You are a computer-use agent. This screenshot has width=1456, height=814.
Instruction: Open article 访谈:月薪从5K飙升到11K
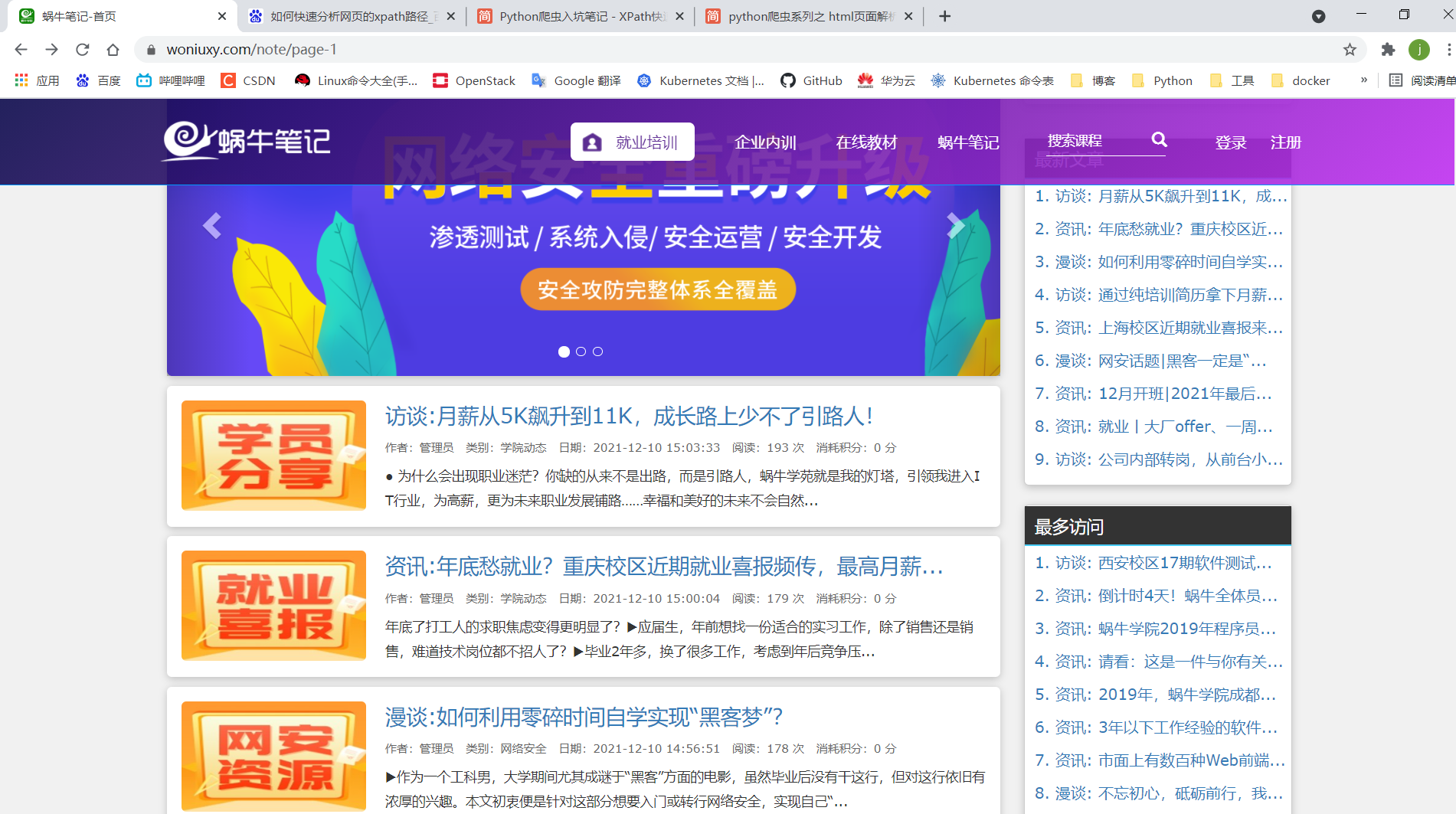pyautogui.click(x=629, y=416)
